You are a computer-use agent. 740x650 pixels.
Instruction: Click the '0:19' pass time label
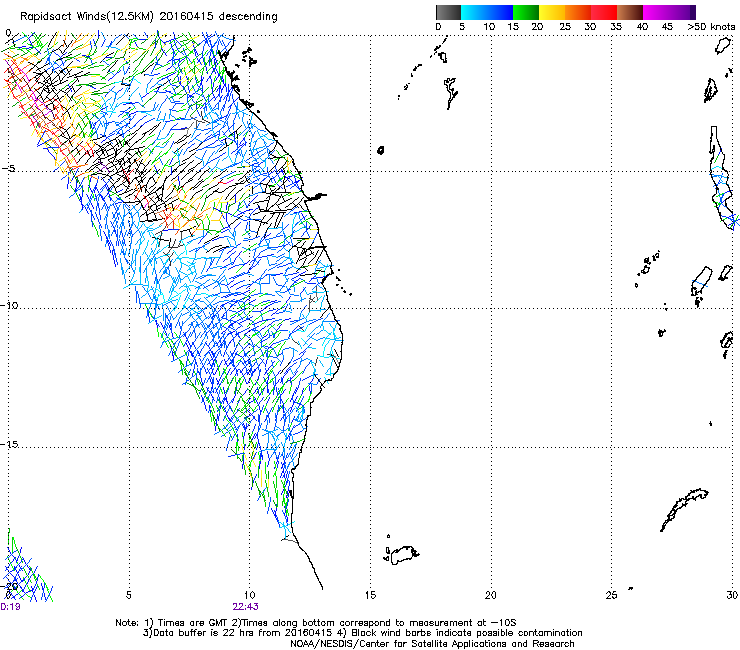[10, 606]
